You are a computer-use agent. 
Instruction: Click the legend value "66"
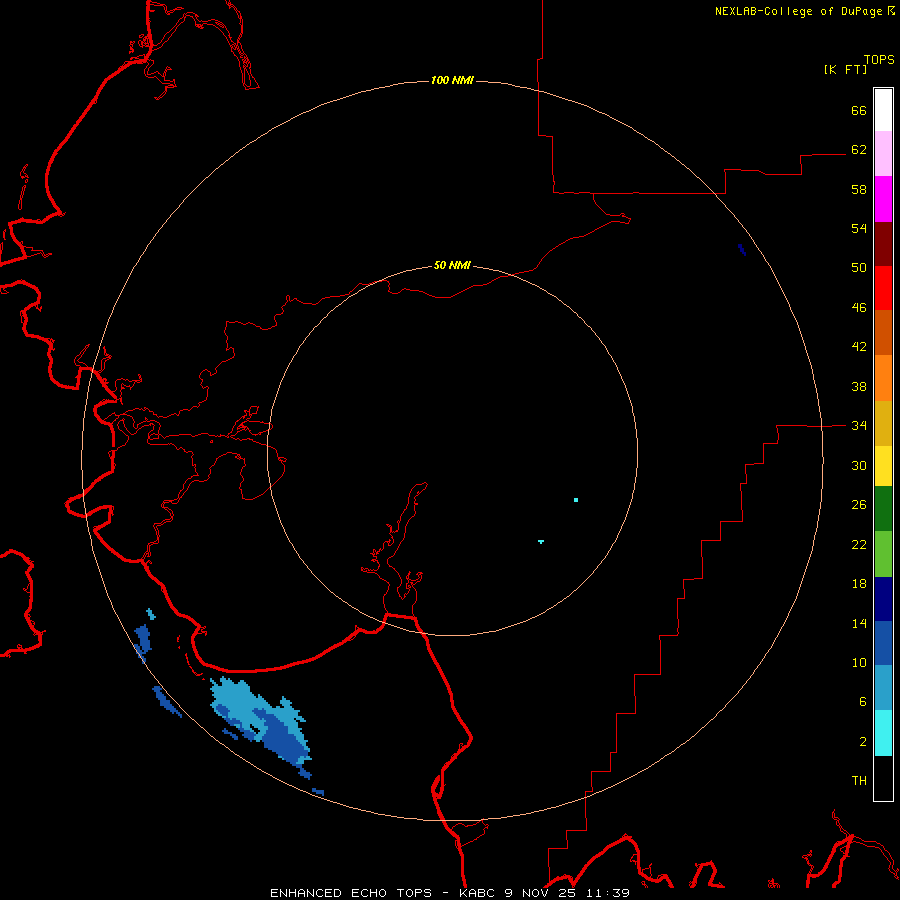(x=859, y=110)
